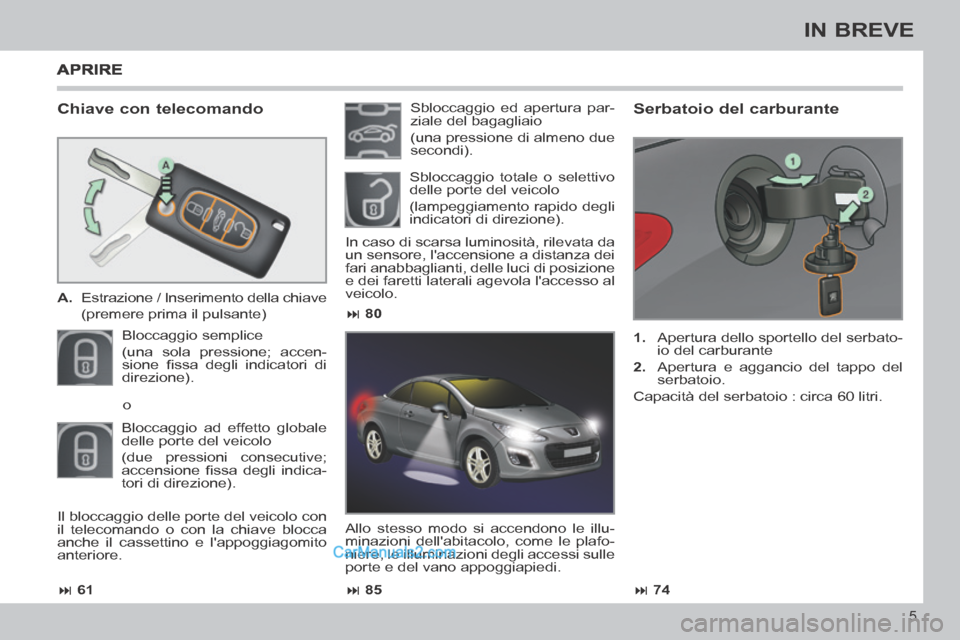Follow page reference 61
Viewport: 960px width, 640px height.
tap(77, 590)
